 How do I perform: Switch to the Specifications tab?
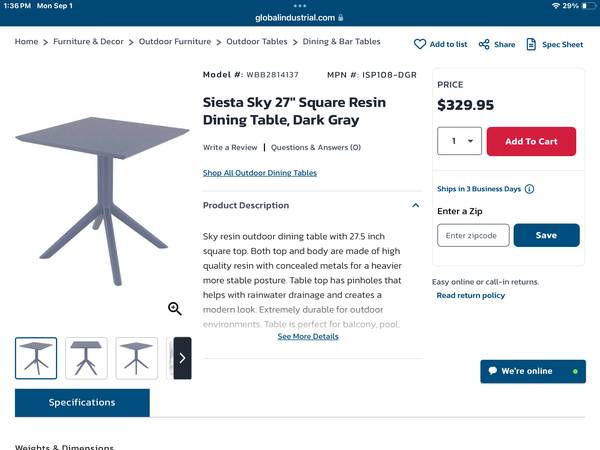point(82,402)
